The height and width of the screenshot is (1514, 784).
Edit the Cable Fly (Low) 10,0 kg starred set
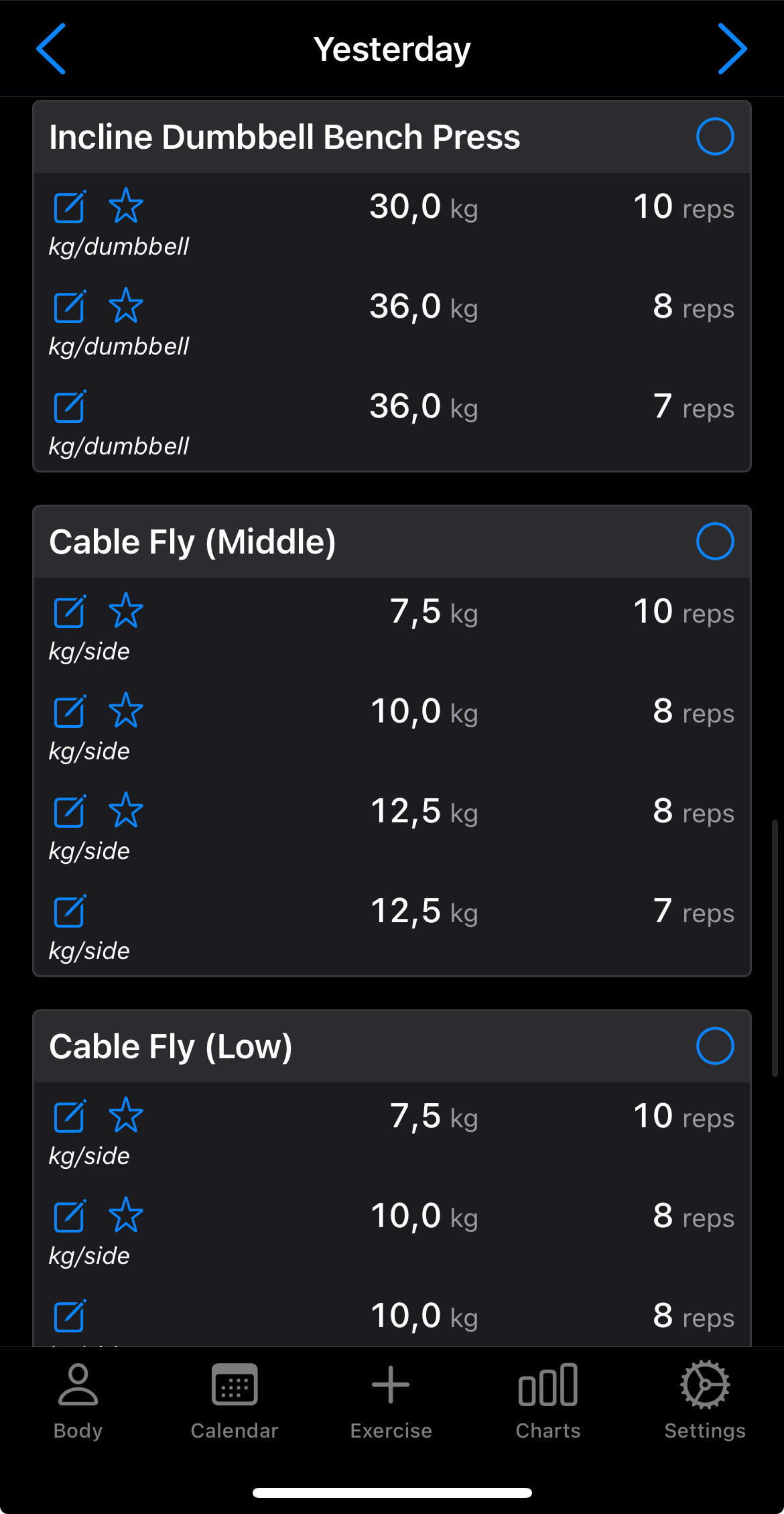70,1216
